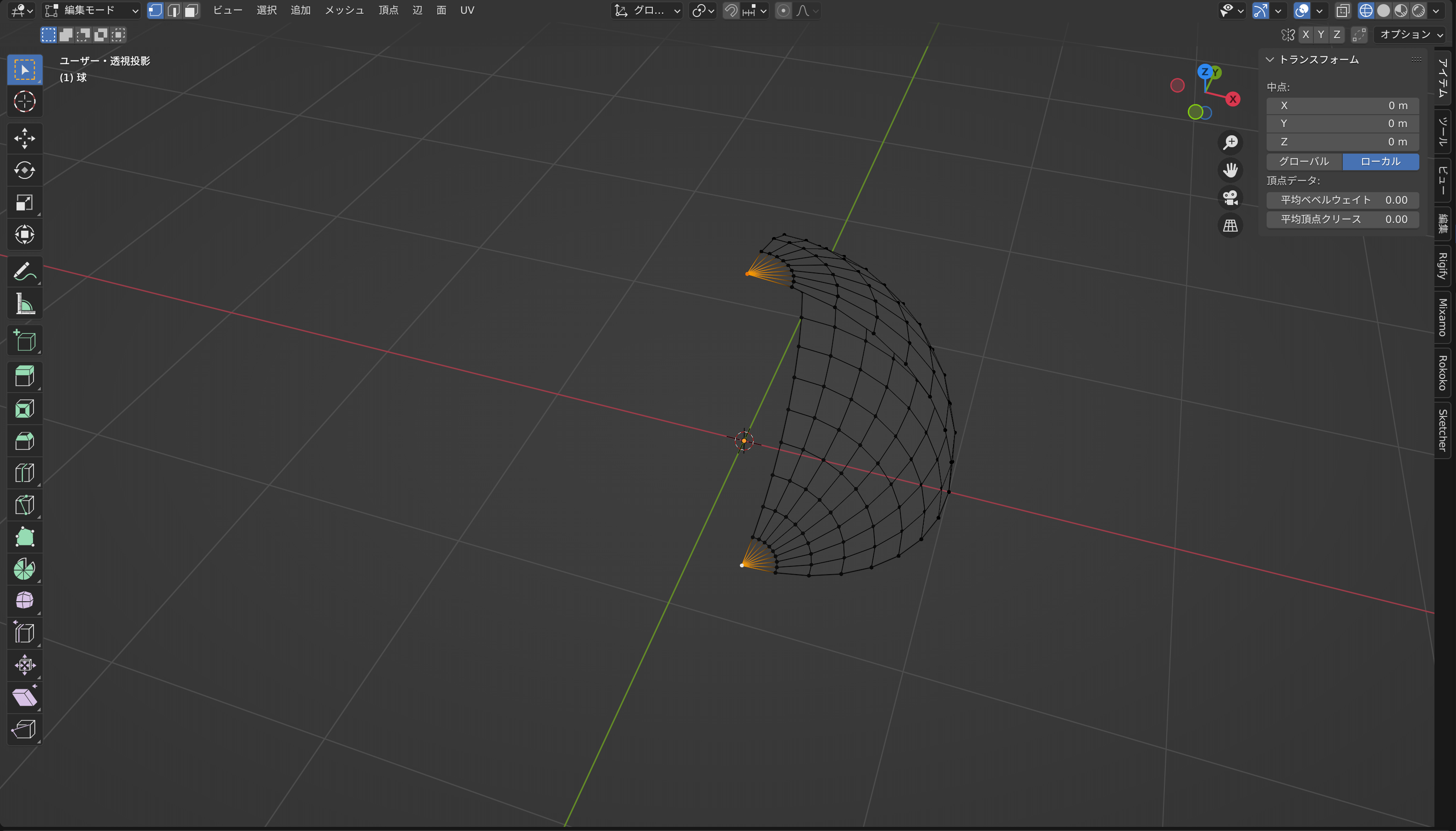1456x831 pixels.
Task: Open the 編集モード mode dropdown
Action: 92,10
